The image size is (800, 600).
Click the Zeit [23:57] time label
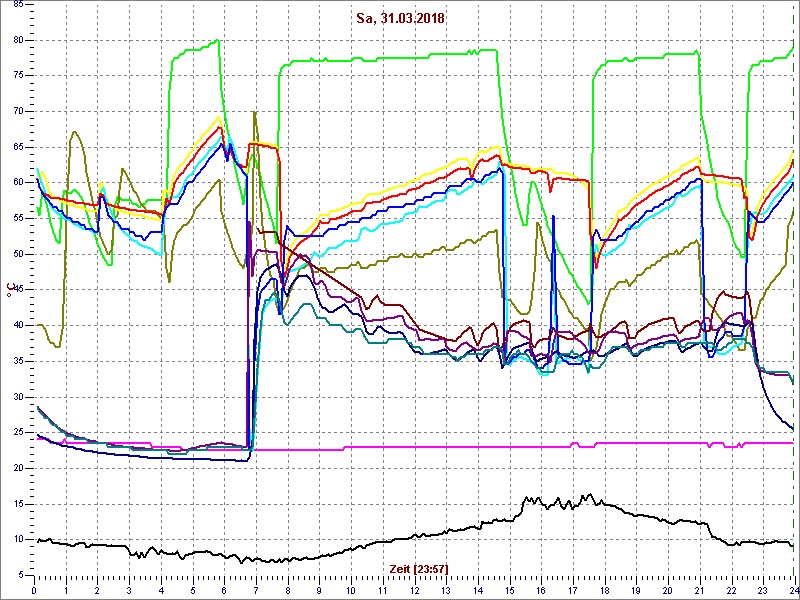(419, 568)
